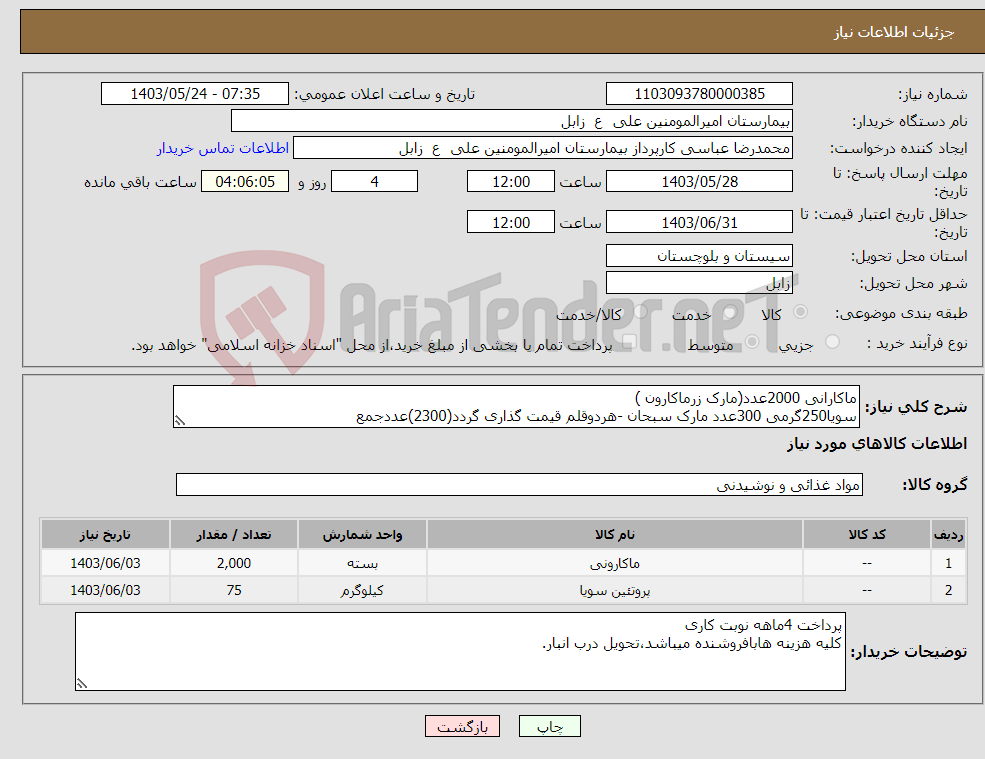Viewport: 985px width, 759px height.
Task: Click the تعداد / مقدار column header
Action: click(234, 534)
